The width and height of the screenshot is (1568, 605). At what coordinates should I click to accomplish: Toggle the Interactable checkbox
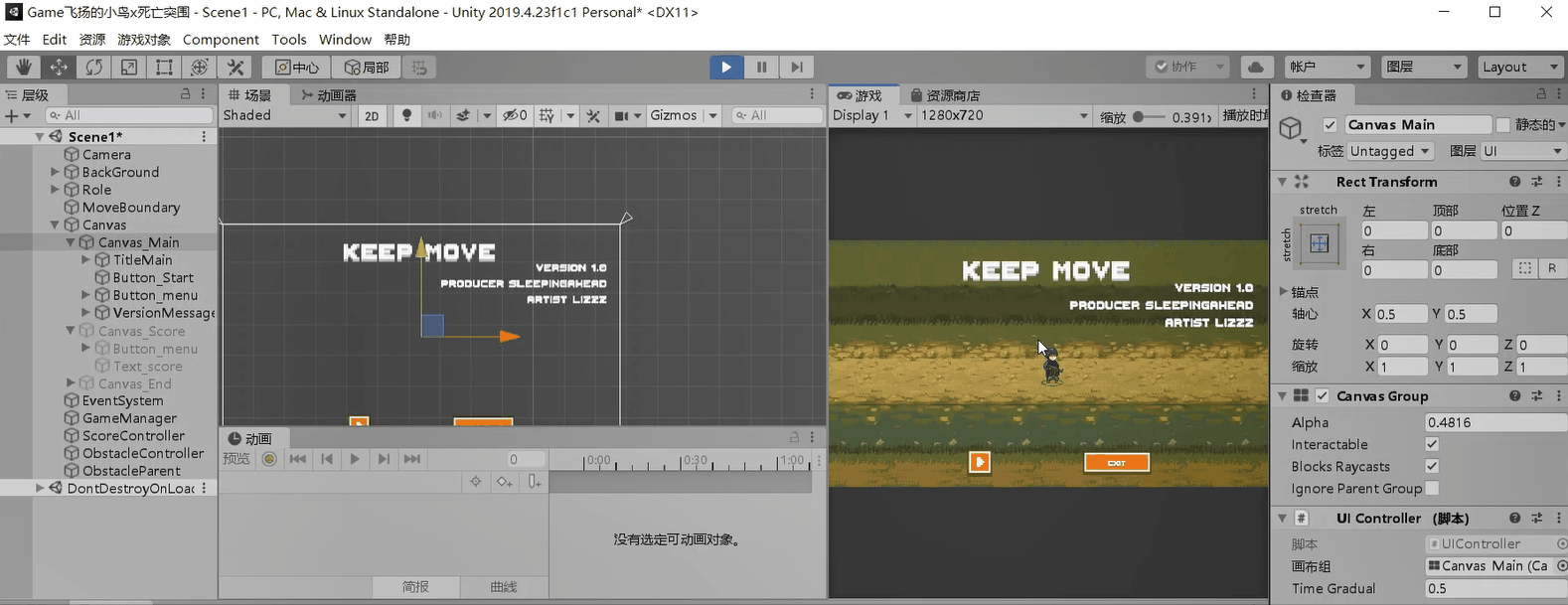[1432, 444]
